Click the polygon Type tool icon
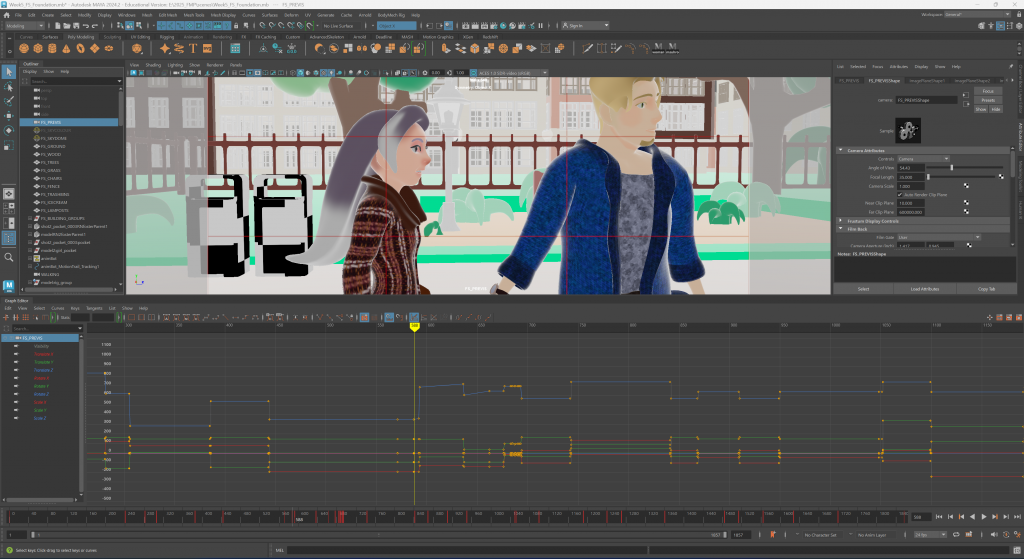The width and height of the screenshot is (1024, 559). pyautogui.click(x=194, y=47)
